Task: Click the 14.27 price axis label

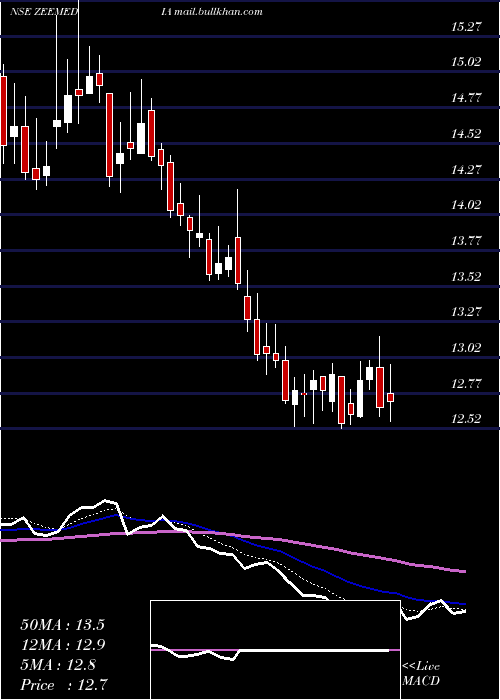Action: [467, 169]
